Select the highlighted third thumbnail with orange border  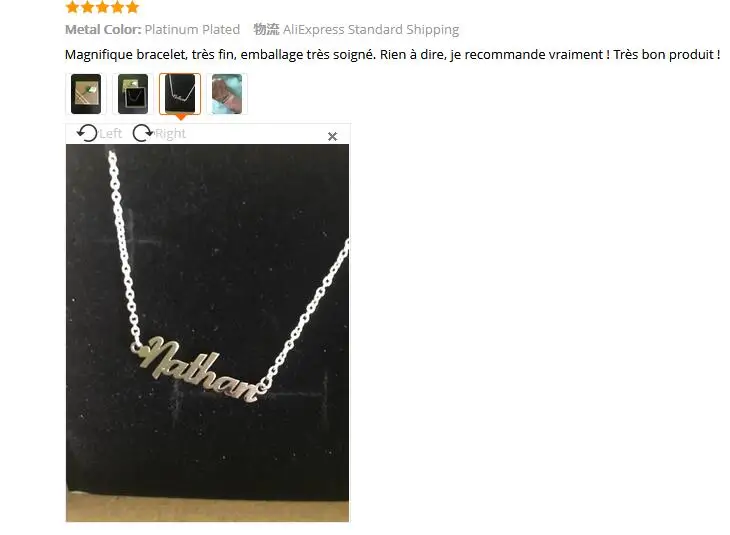pyautogui.click(x=180, y=94)
